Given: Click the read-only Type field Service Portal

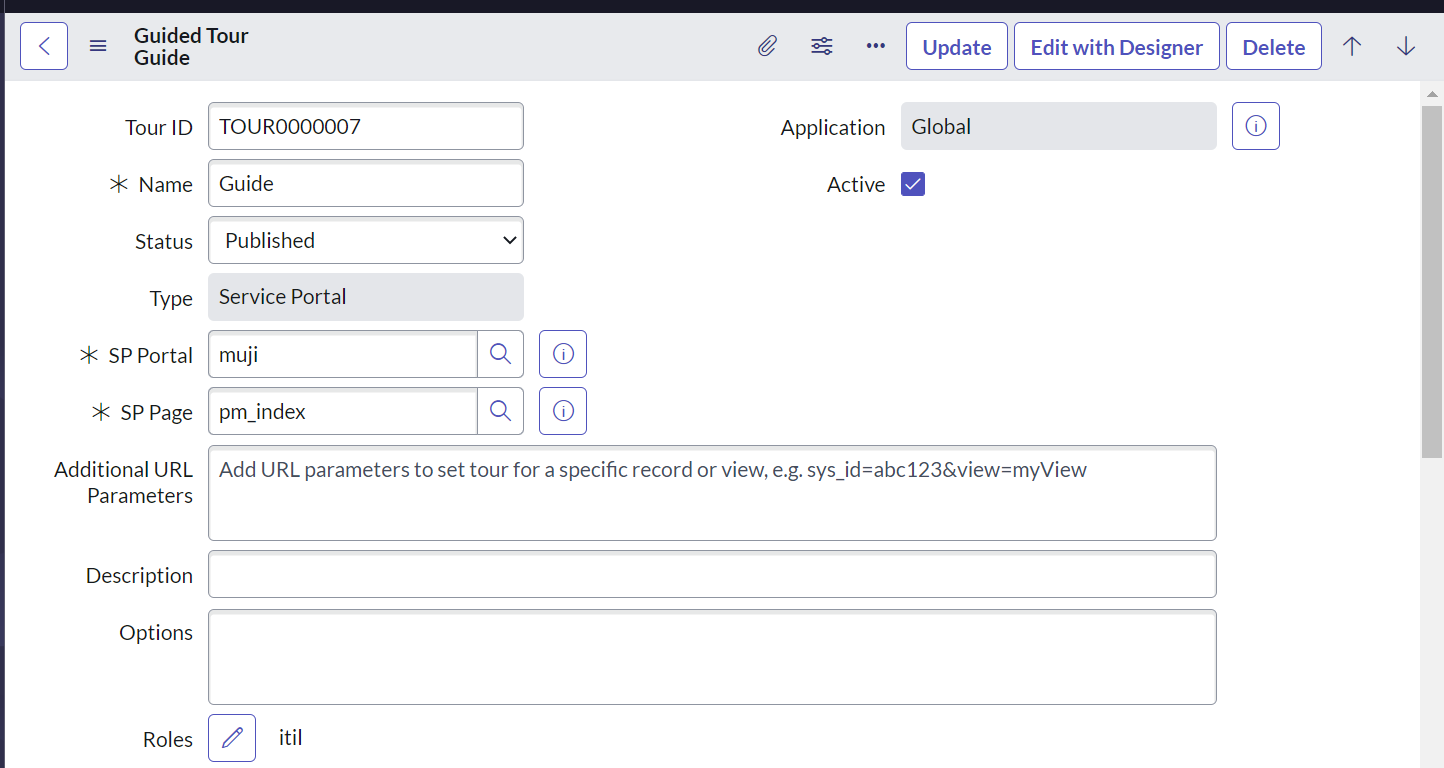Looking at the screenshot, I should click(x=366, y=297).
